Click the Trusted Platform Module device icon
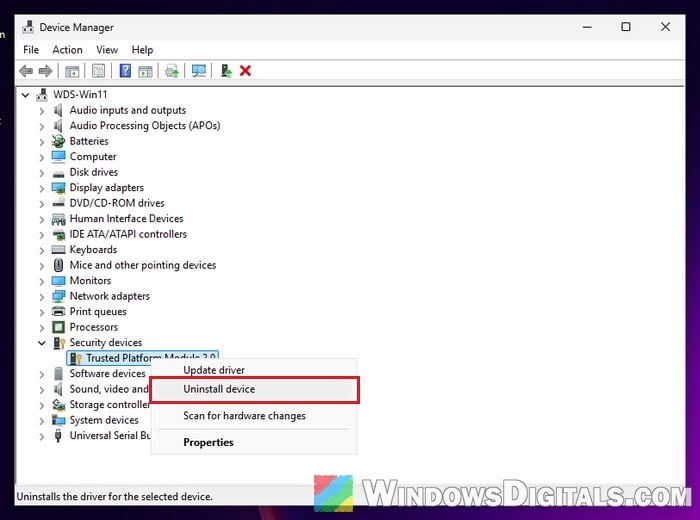Image resolution: width=700 pixels, height=520 pixels. coord(75,358)
